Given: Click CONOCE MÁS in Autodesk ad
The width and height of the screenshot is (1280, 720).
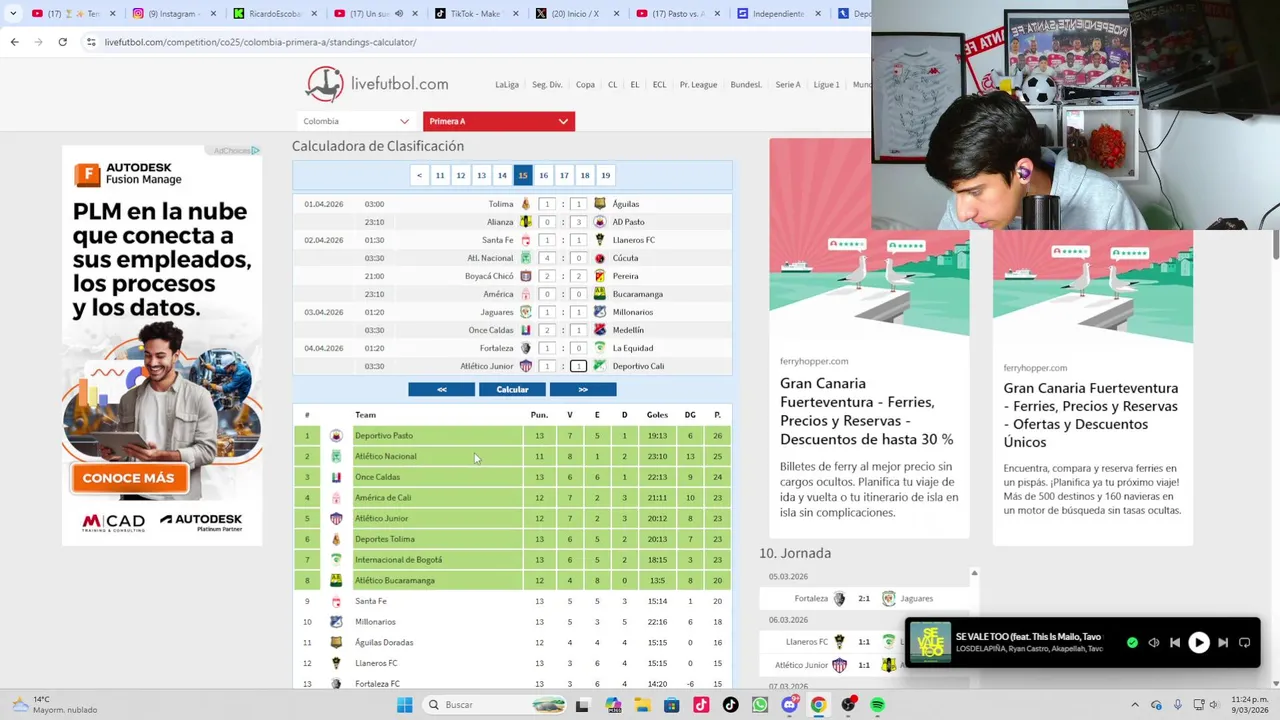Looking at the screenshot, I should tap(128, 478).
